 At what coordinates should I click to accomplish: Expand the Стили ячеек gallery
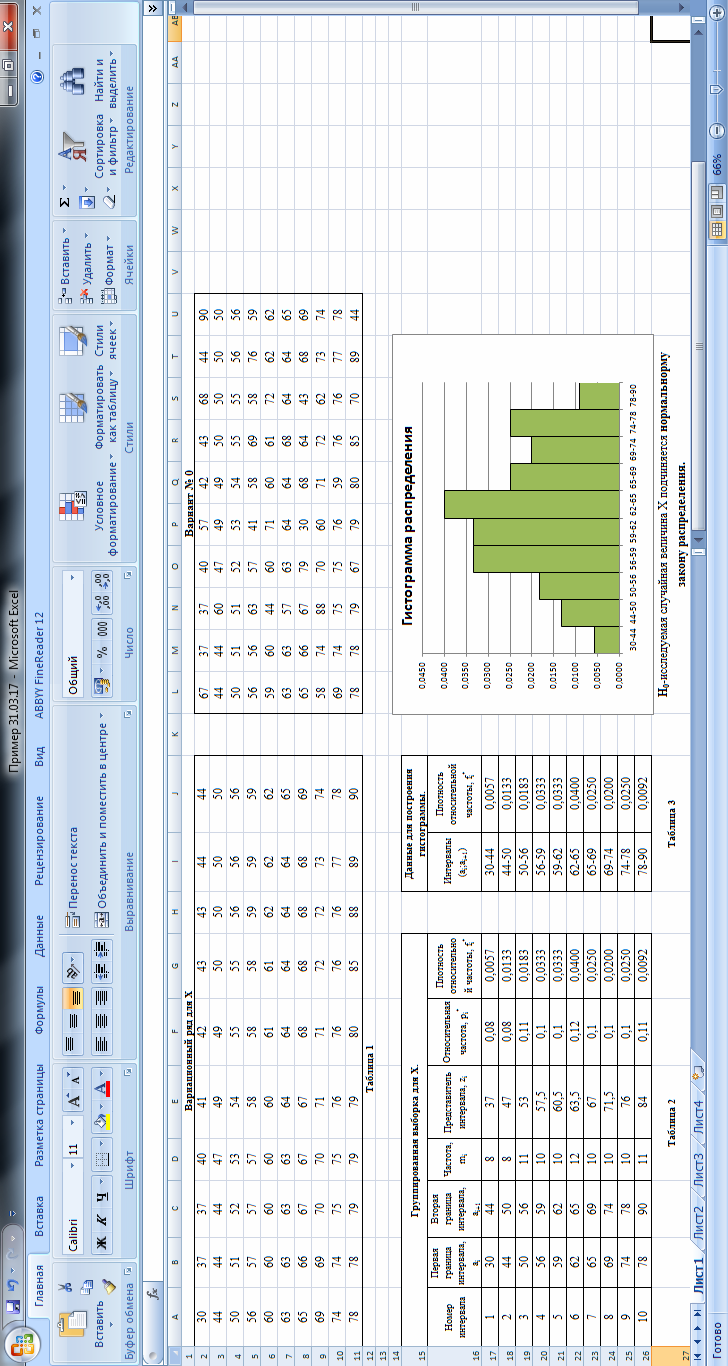tap(85, 340)
